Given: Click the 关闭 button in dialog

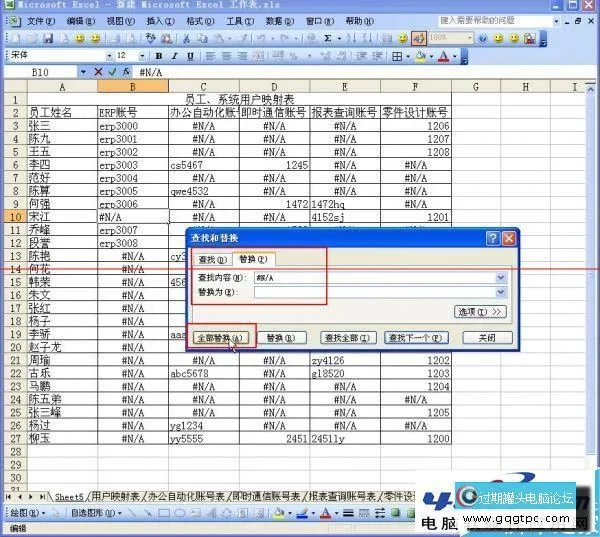Looking at the screenshot, I should pyautogui.click(x=487, y=338).
